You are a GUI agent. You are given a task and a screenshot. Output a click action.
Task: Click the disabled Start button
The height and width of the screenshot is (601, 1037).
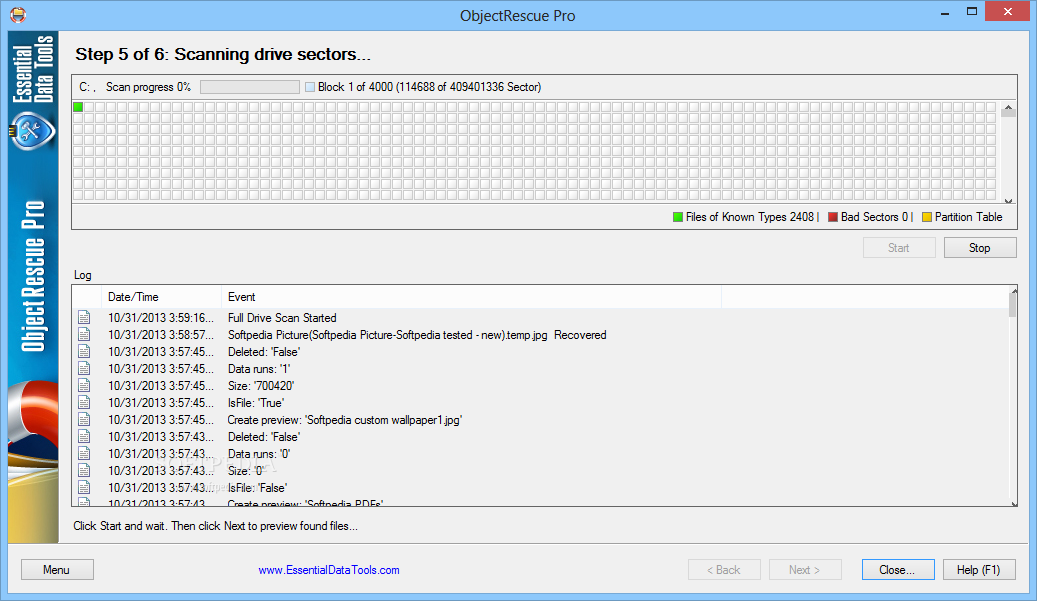click(x=899, y=247)
